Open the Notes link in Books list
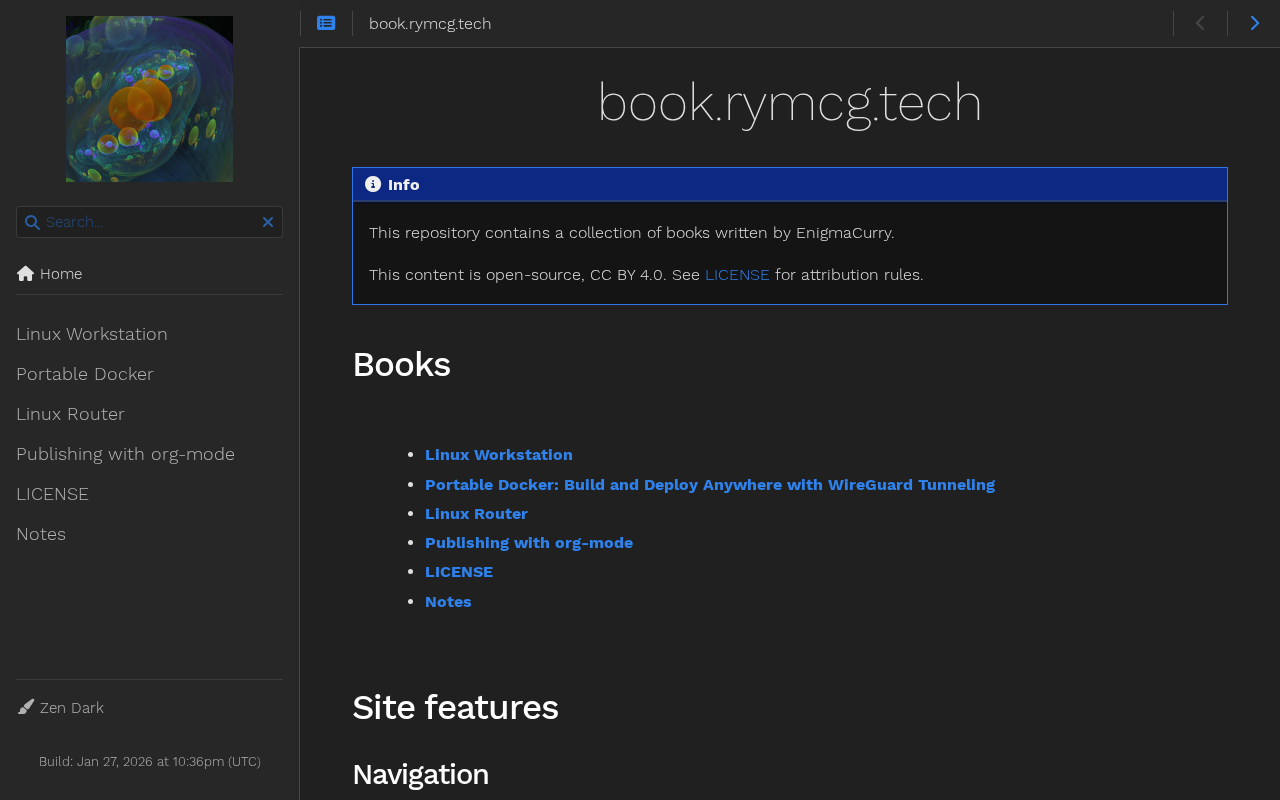The image size is (1280, 800). pos(448,602)
